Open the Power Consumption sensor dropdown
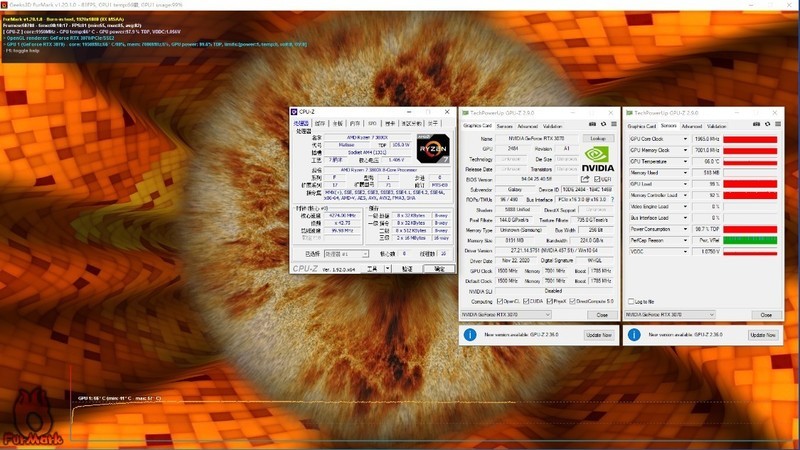The image size is (800, 450). coord(685,229)
